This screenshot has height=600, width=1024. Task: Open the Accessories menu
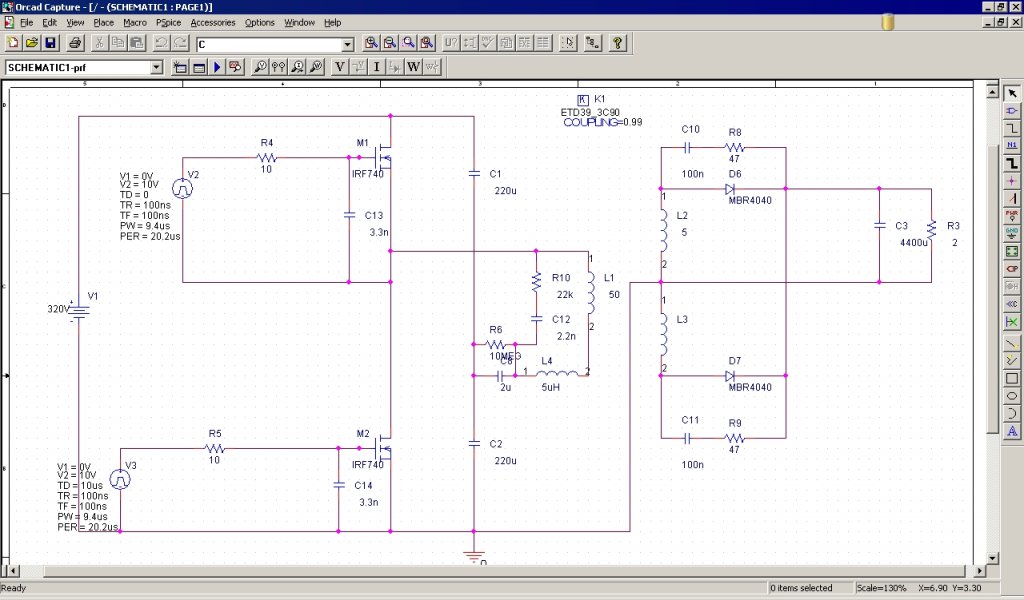tap(213, 22)
